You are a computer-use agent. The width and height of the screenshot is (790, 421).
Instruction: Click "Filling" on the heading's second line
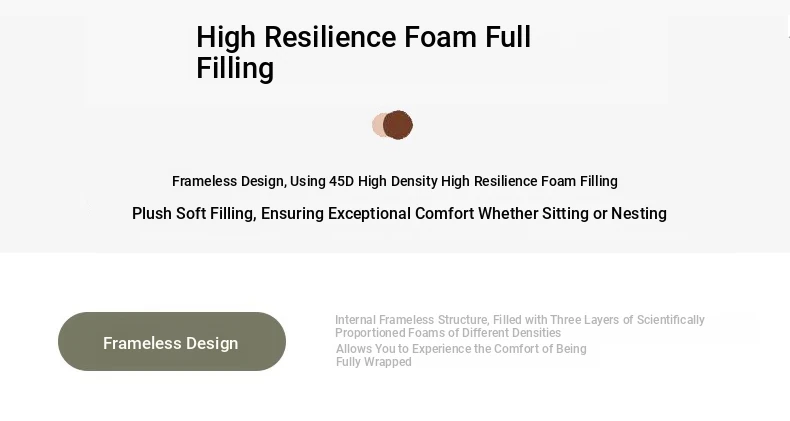235,69
